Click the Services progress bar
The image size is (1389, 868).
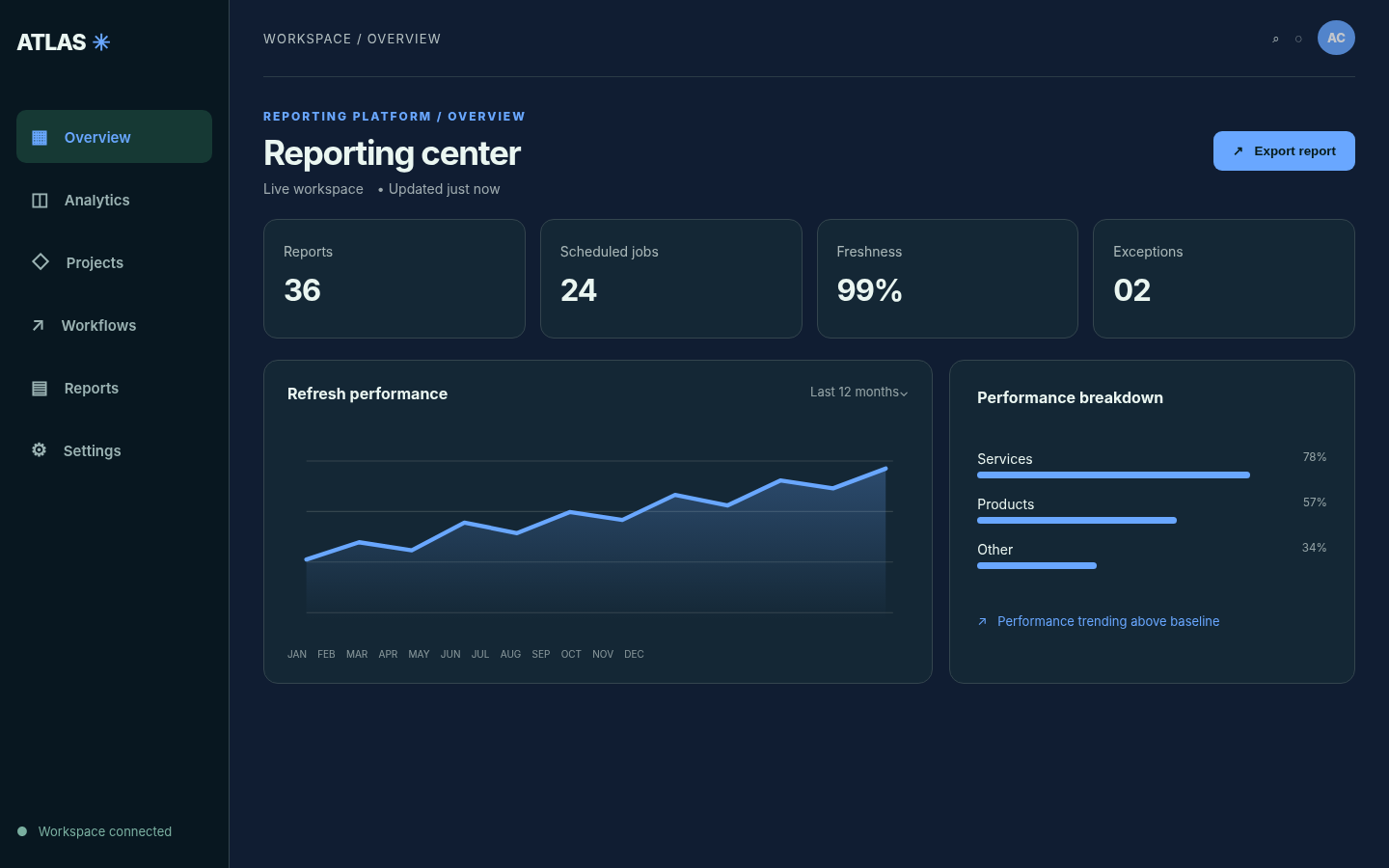click(x=1113, y=475)
